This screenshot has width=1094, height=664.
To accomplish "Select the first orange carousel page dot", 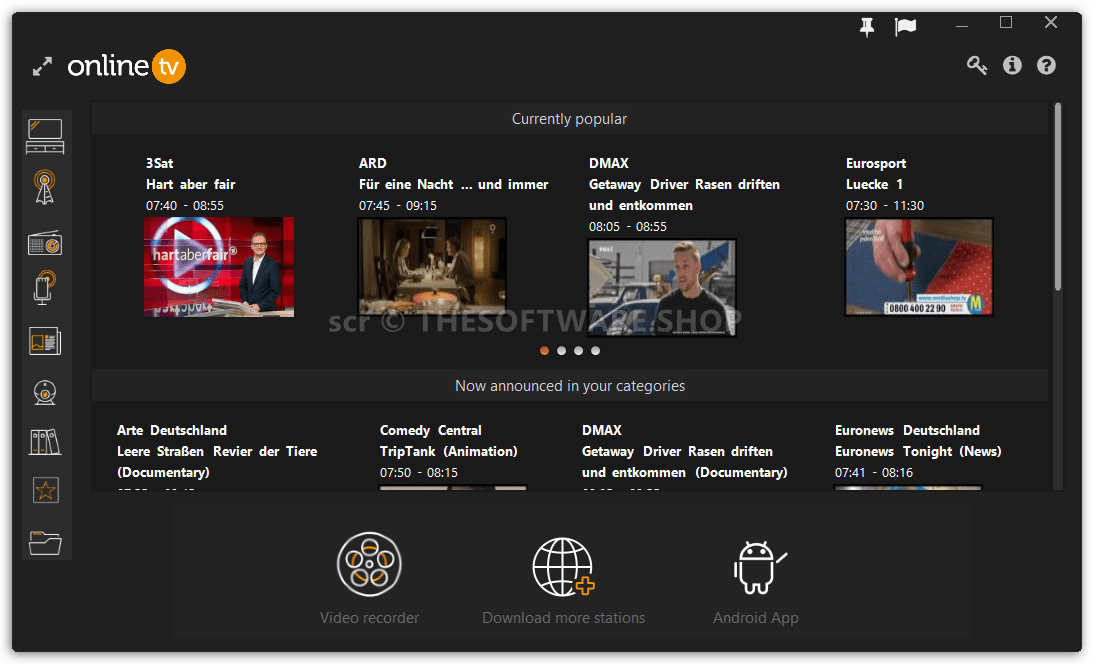I will (x=544, y=351).
